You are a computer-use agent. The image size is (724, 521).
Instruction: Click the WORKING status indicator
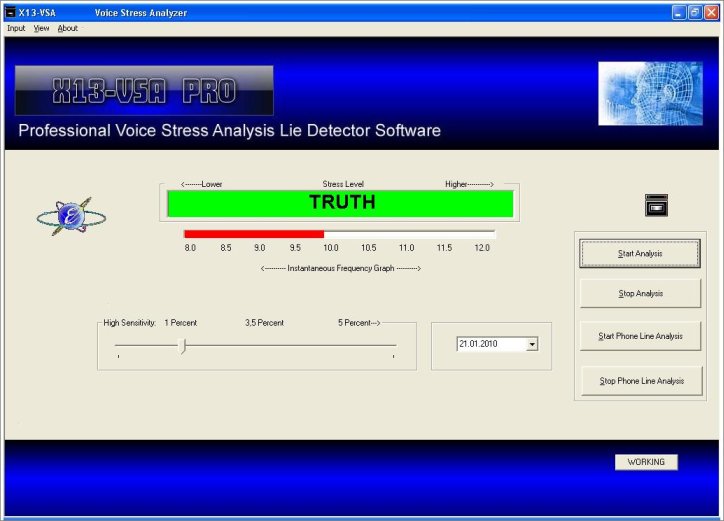(646, 462)
